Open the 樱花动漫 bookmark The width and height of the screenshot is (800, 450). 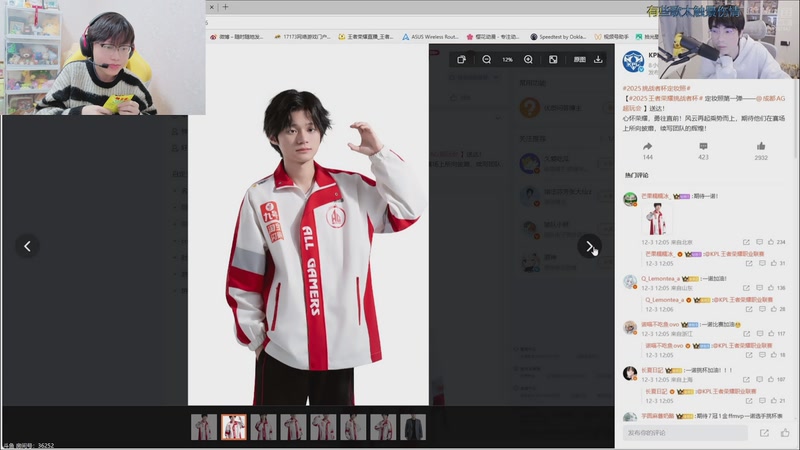(493, 37)
